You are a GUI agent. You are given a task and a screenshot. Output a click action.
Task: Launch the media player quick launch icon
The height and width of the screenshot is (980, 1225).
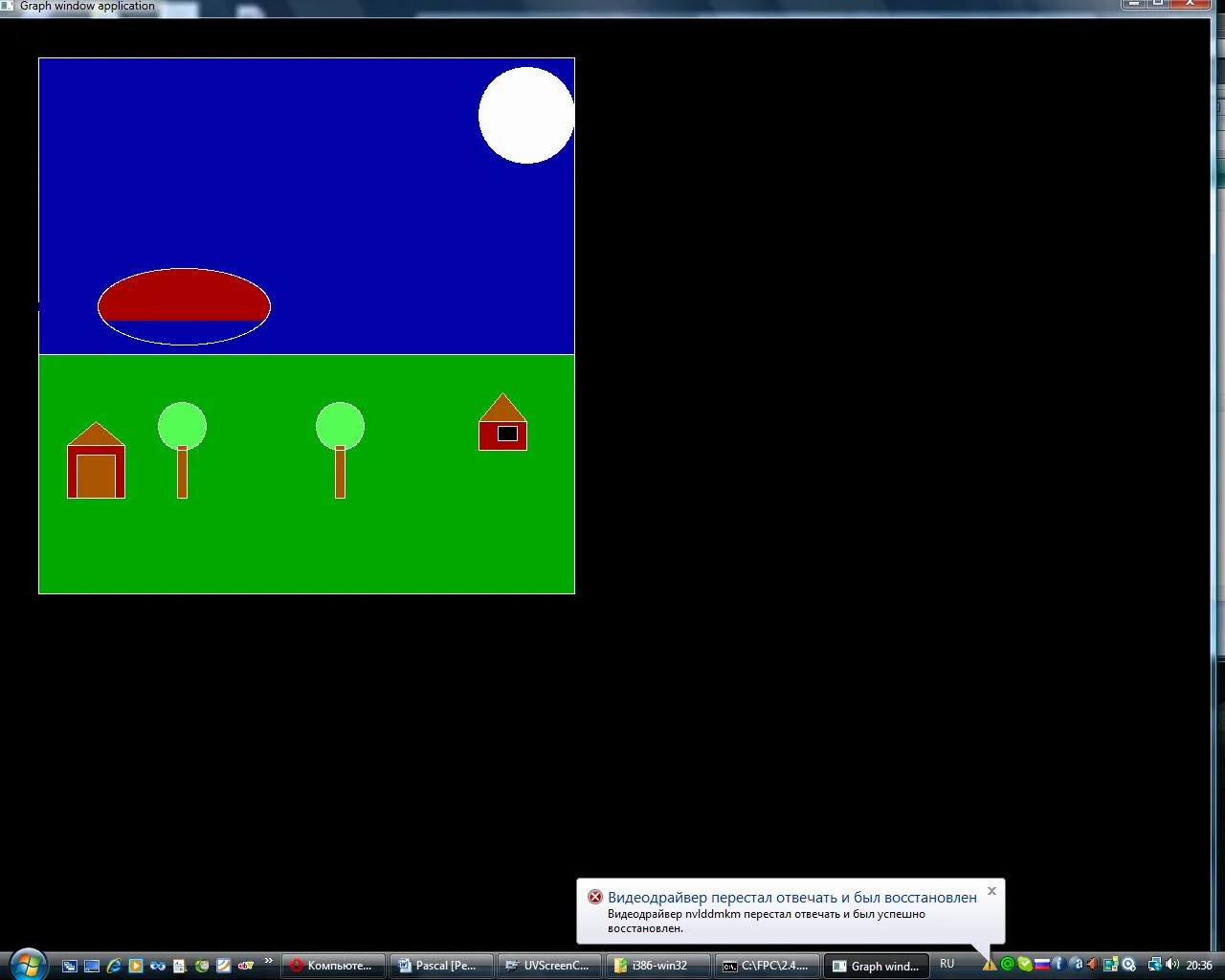pyautogui.click(x=136, y=966)
